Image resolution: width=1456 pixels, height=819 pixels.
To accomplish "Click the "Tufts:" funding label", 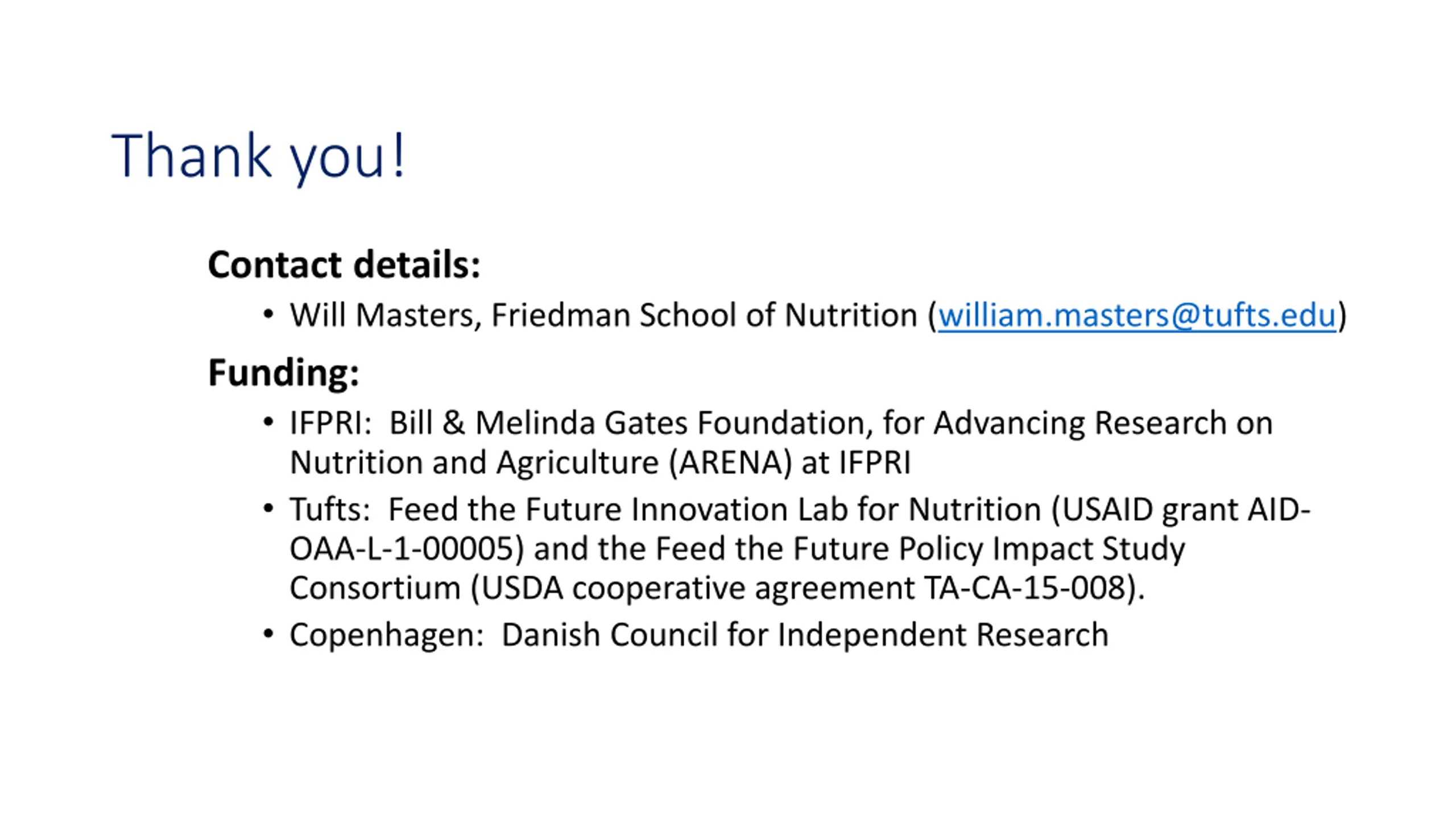I will click(329, 509).
